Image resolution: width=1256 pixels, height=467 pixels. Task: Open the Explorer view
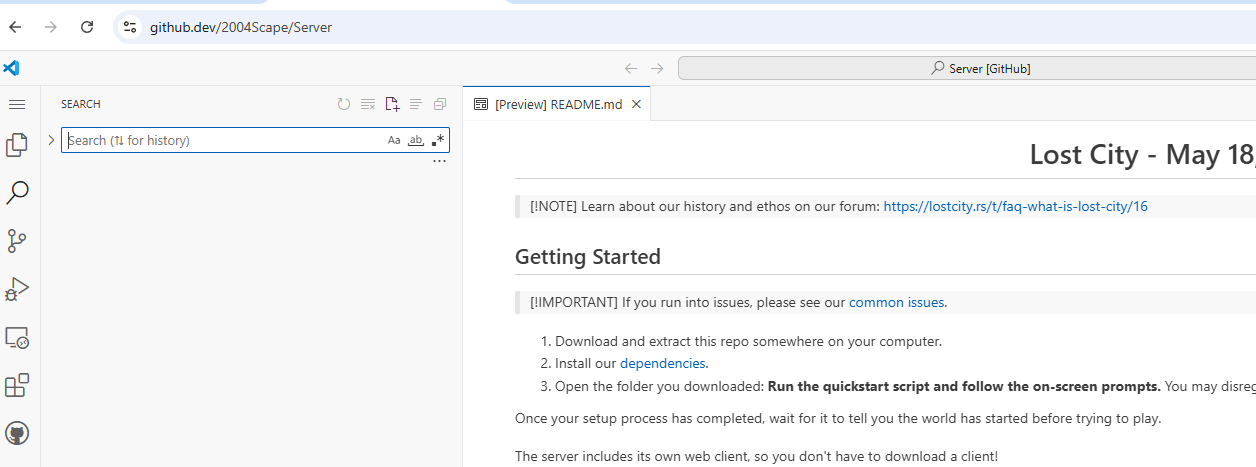17,145
